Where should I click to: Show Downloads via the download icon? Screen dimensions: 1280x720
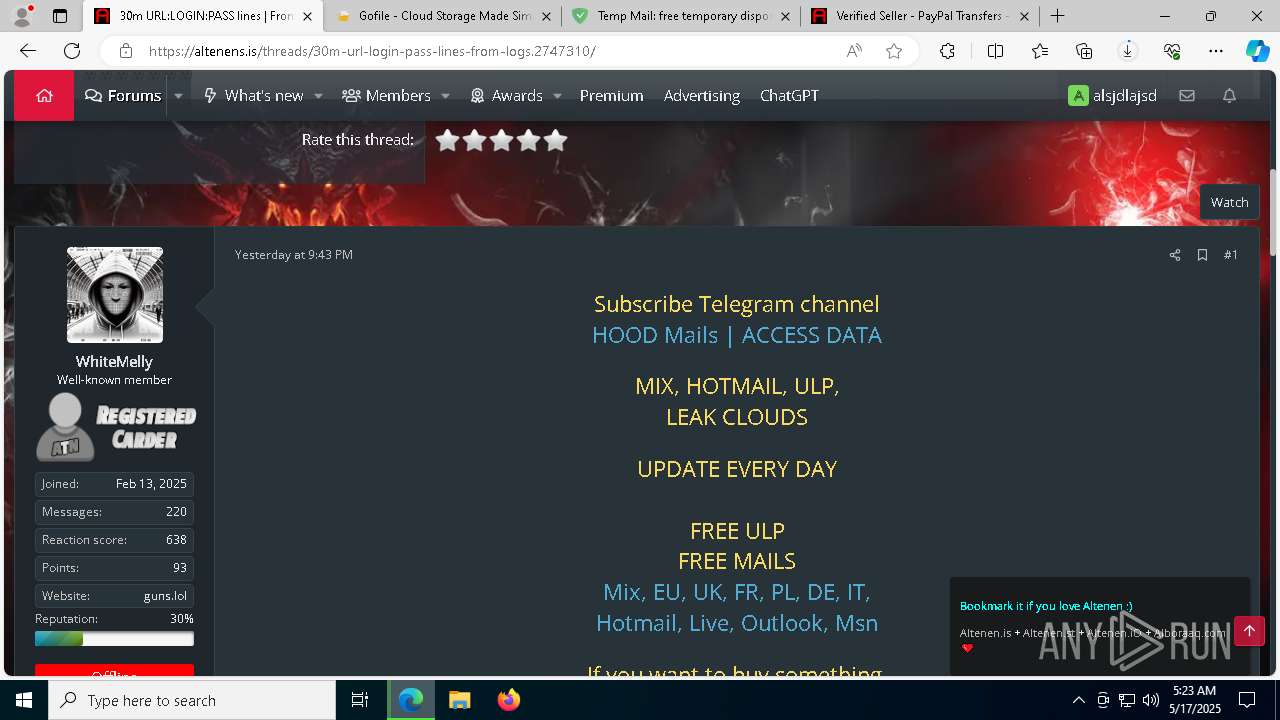click(x=1128, y=51)
